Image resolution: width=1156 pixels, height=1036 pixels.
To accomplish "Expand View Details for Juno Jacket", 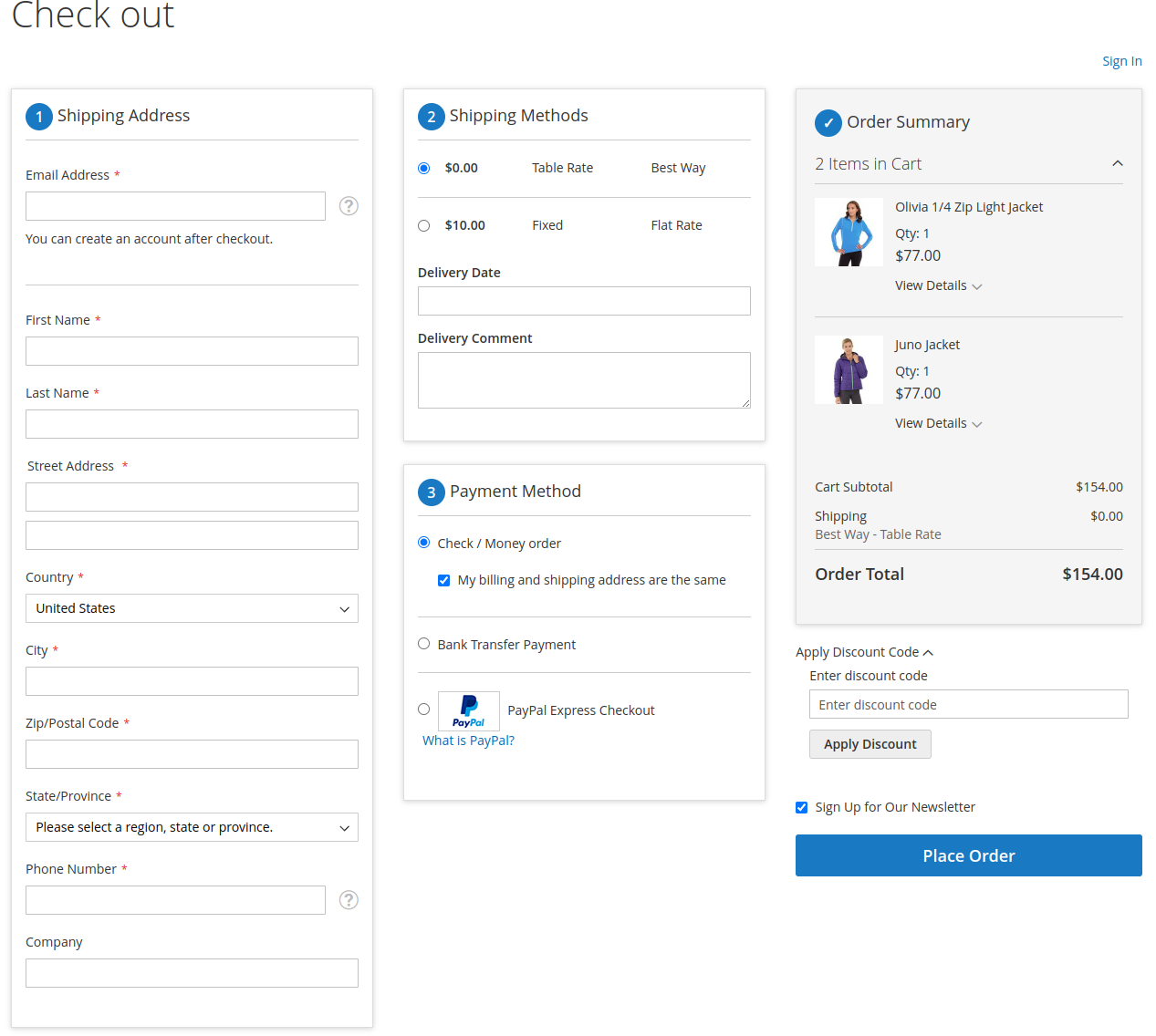I will coord(938,423).
